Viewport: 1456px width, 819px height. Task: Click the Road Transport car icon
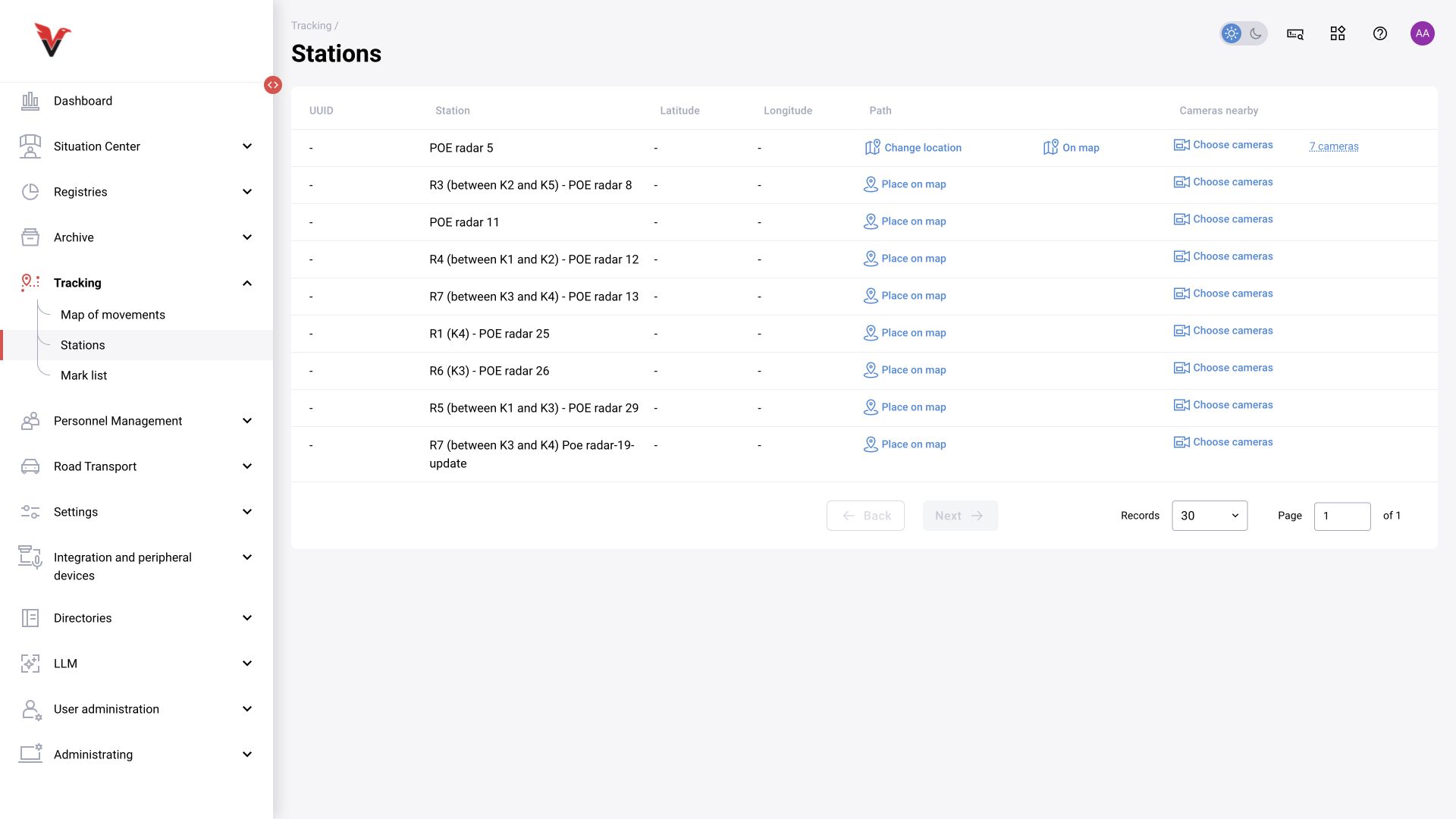pos(30,466)
